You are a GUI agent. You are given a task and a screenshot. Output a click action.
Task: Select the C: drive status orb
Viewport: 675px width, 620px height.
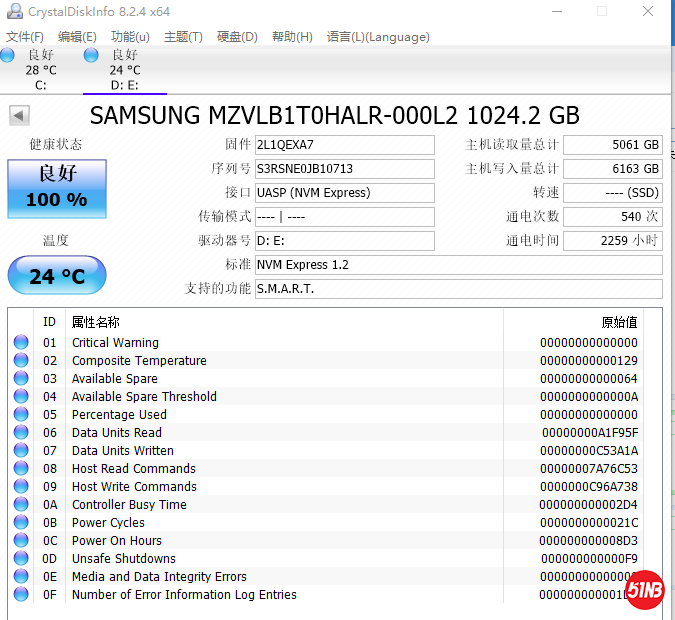[x=8, y=55]
